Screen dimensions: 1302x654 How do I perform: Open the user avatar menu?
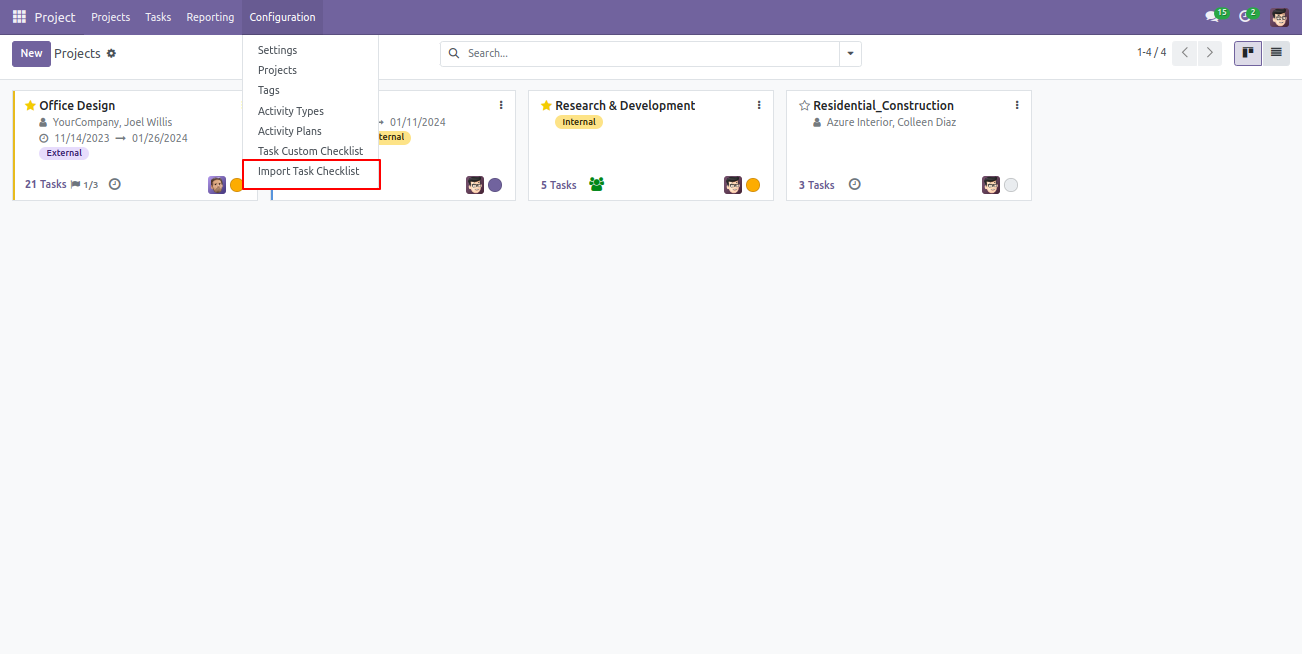click(1280, 17)
